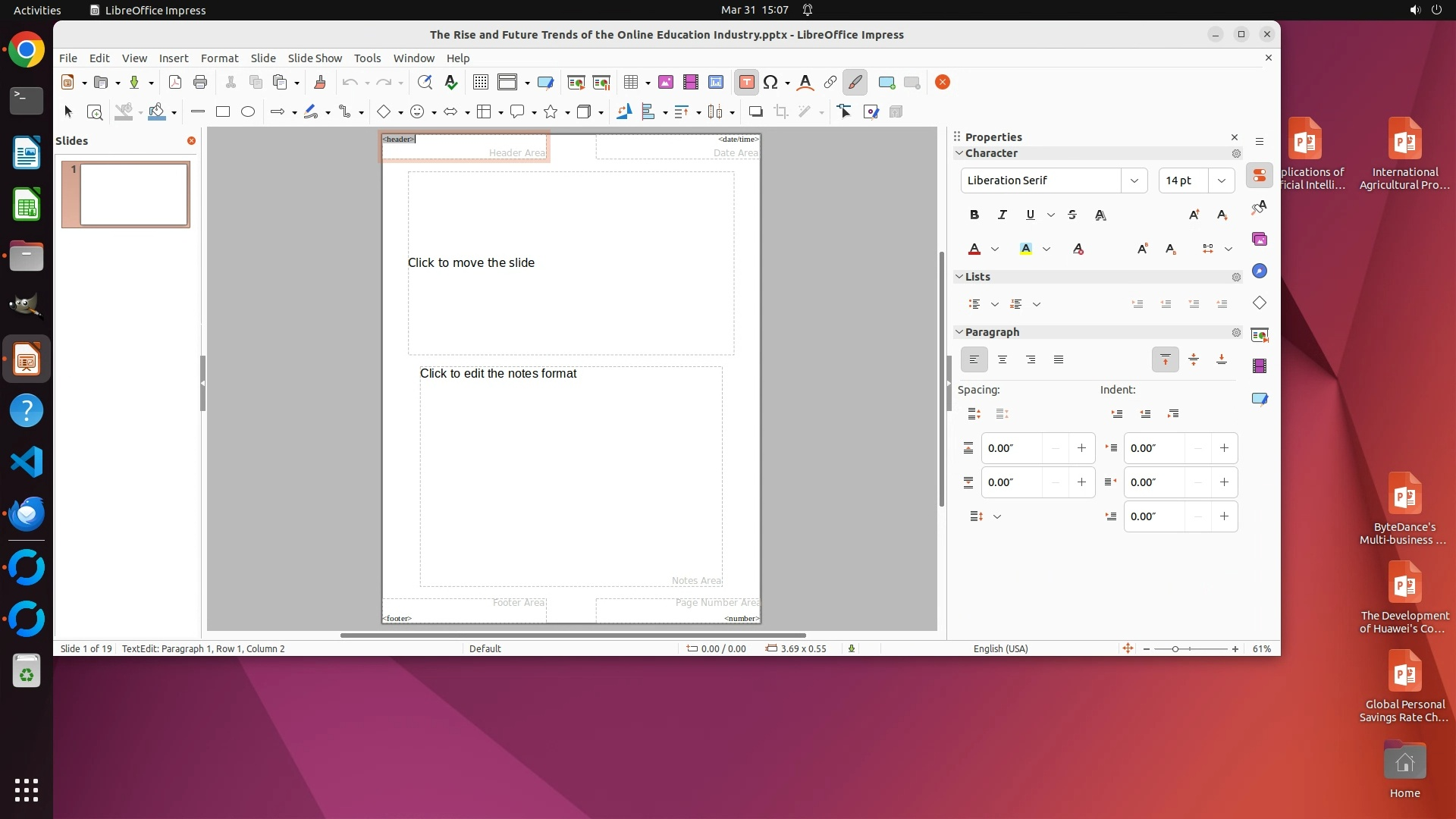Viewport: 1456px width, 819px height.
Task: Enable Center horizontal paragraph alignment
Action: [1003, 360]
